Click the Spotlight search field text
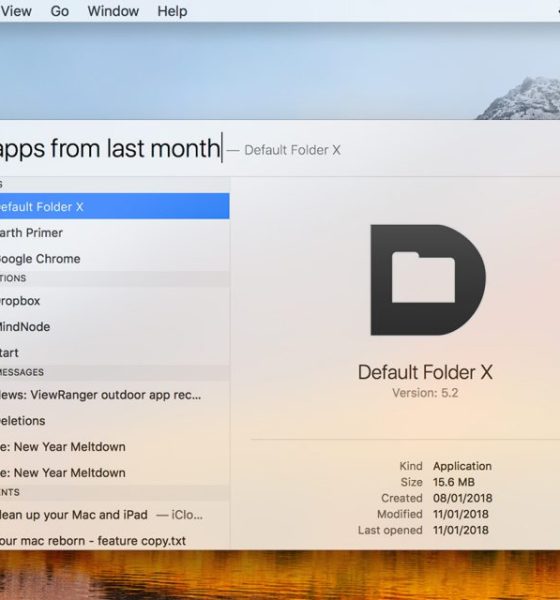560x600 pixels. (109, 148)
